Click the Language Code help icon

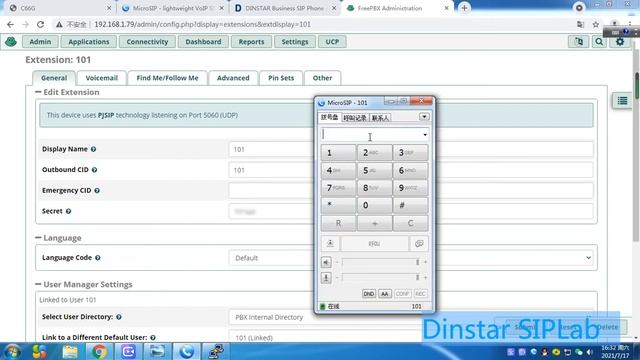point(98,258)
